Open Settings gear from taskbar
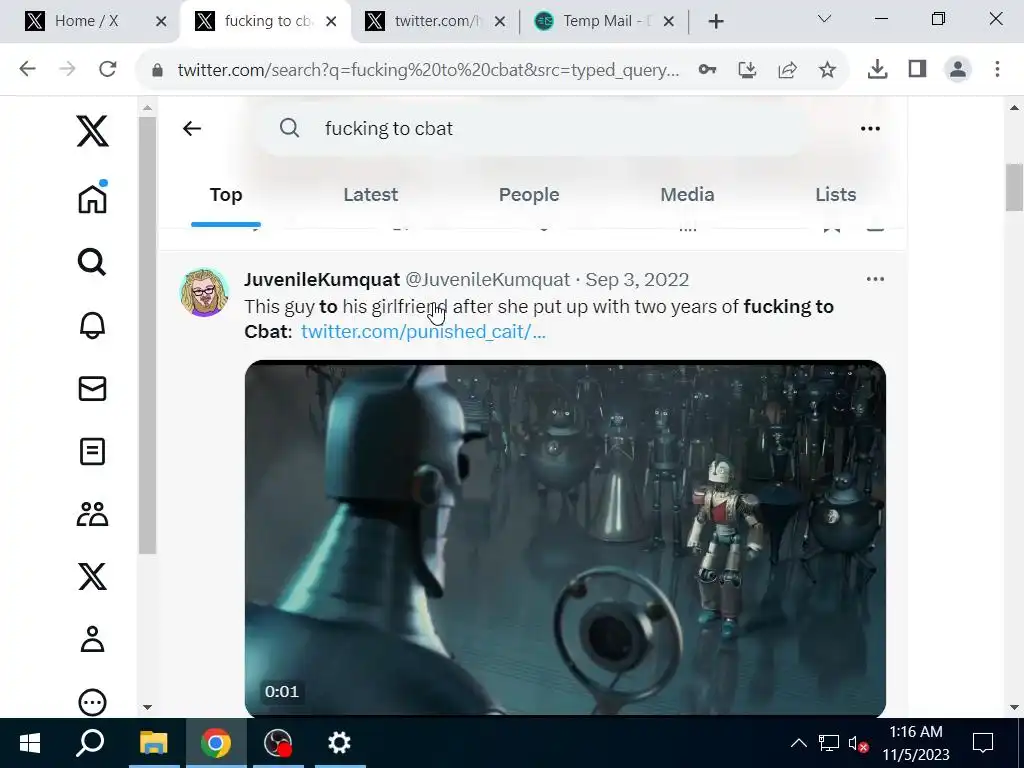 pos(339,743)
